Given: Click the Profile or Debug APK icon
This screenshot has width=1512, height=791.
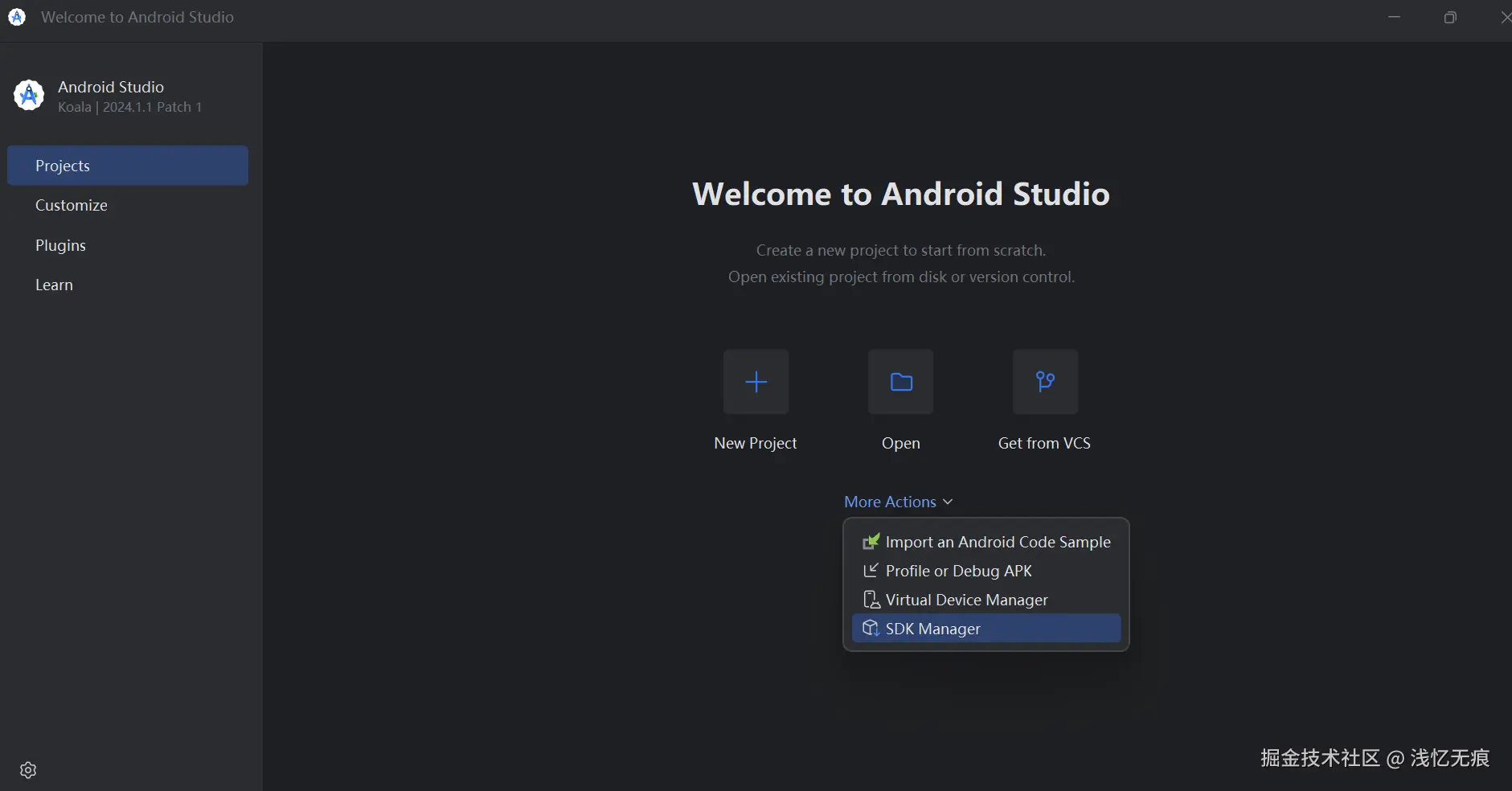Looking at the screenshot, I should tap(871, 571).
